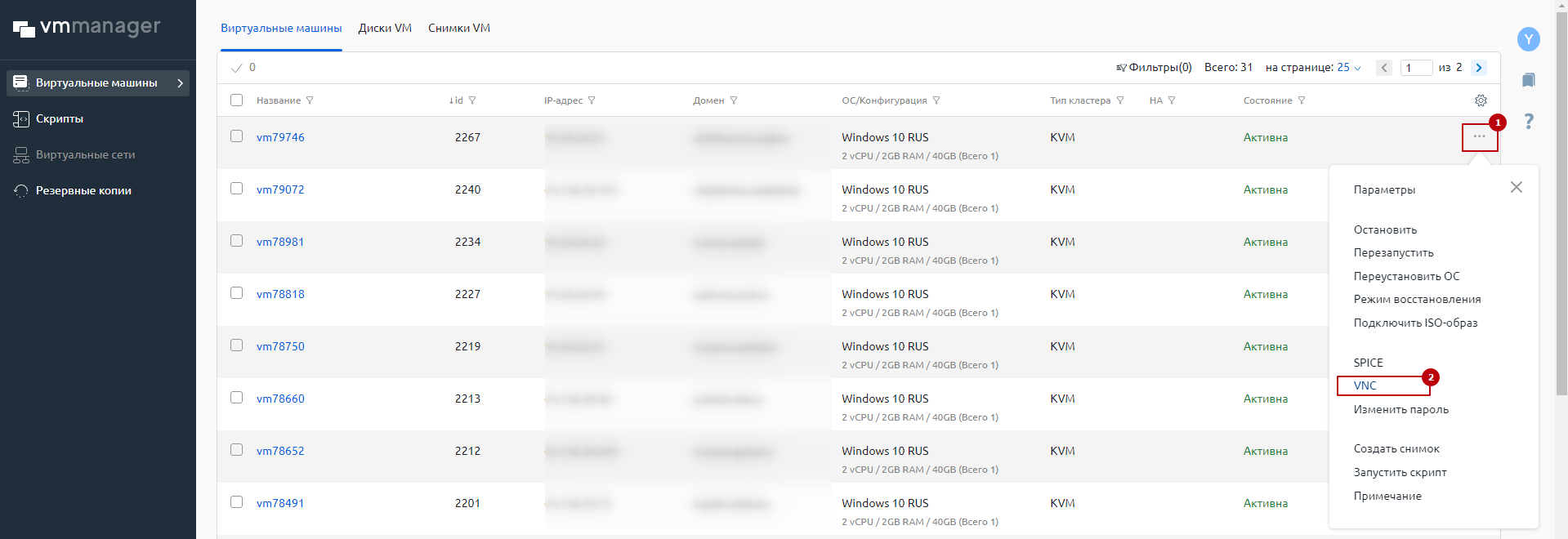The image size is (1568, 539).
Task: Go to previous page arrow
Action: pyautogui.click(x=1384, y=68)
